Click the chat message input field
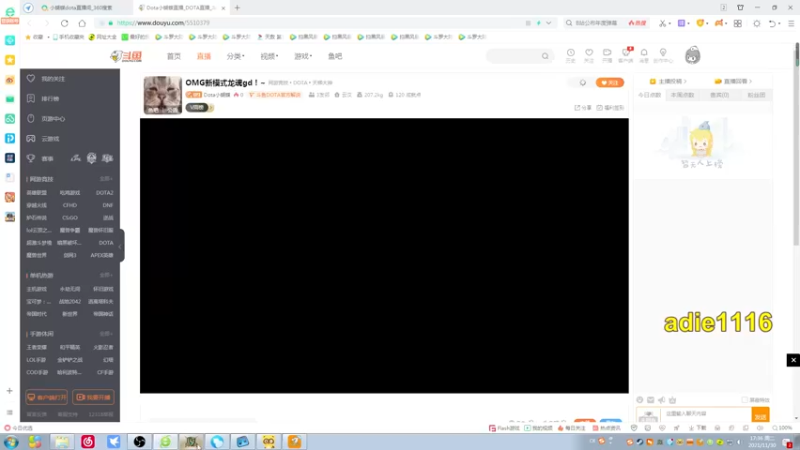 [x=706, y=414]
